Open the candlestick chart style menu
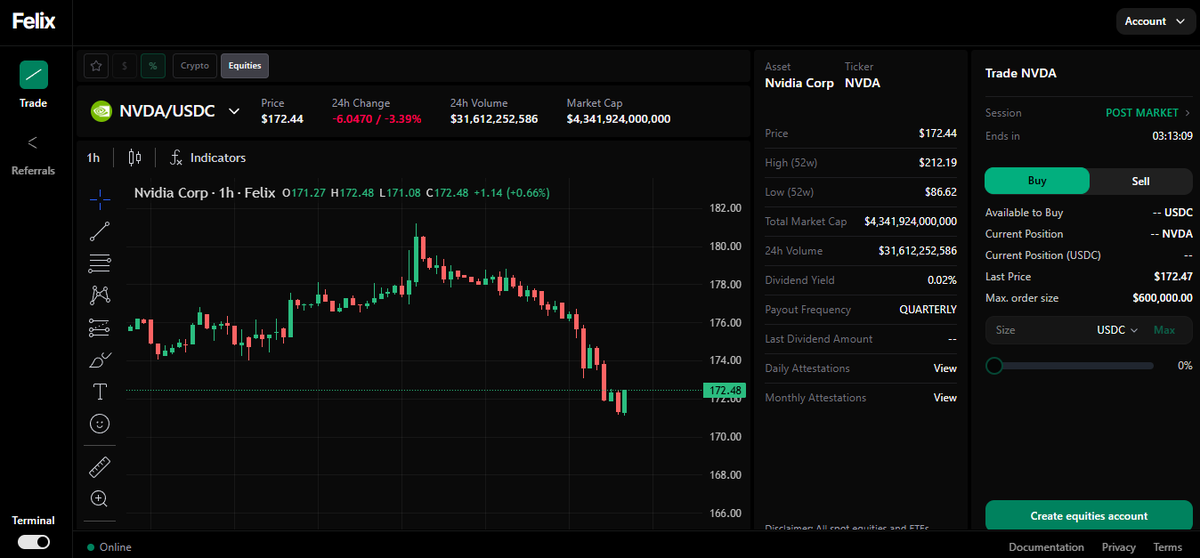Viewport: 1200px width, 558px height. point(136,158)
